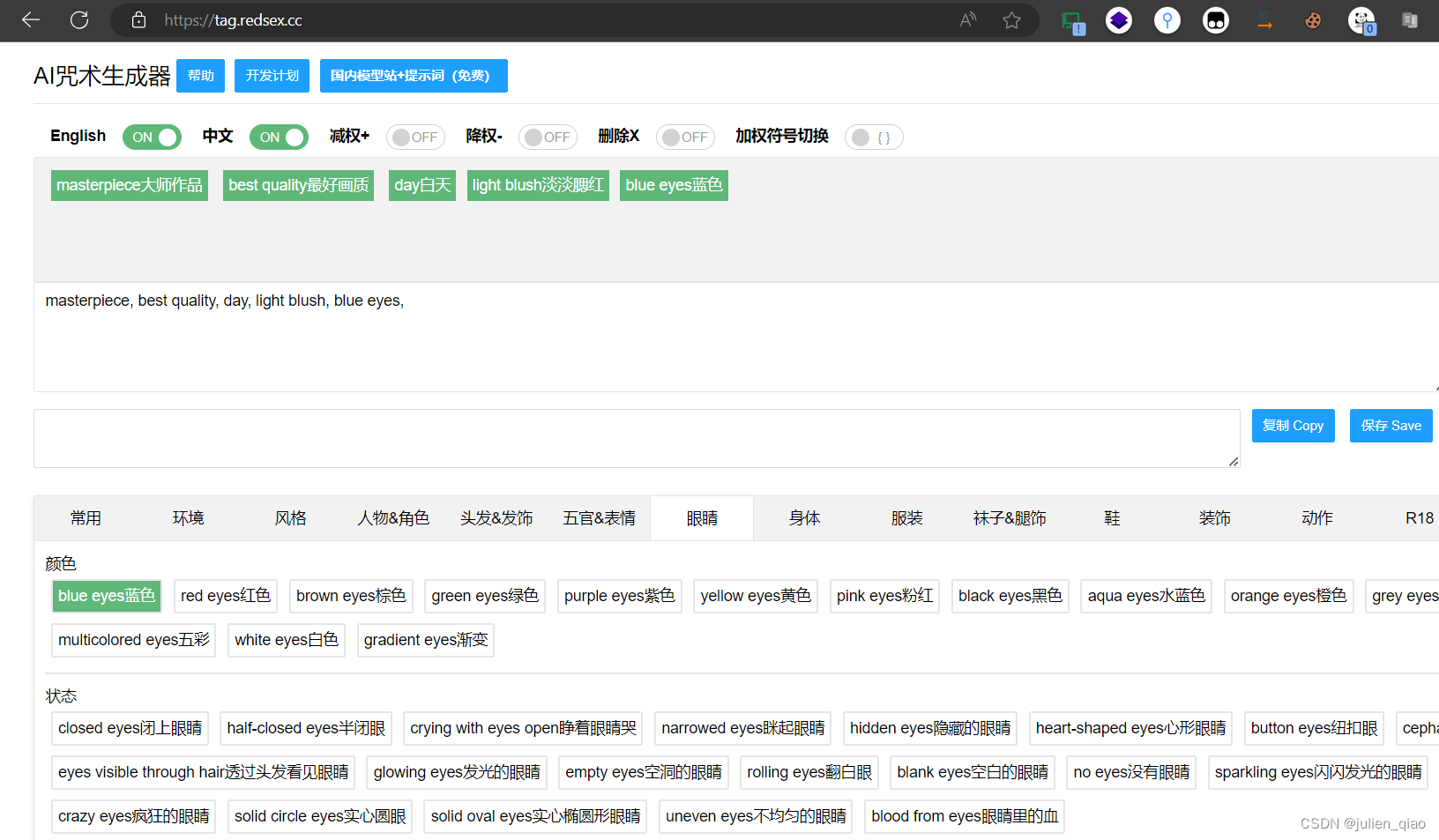Enable the 删除X toggle
1439x840 pixels.
coord(685,137)
